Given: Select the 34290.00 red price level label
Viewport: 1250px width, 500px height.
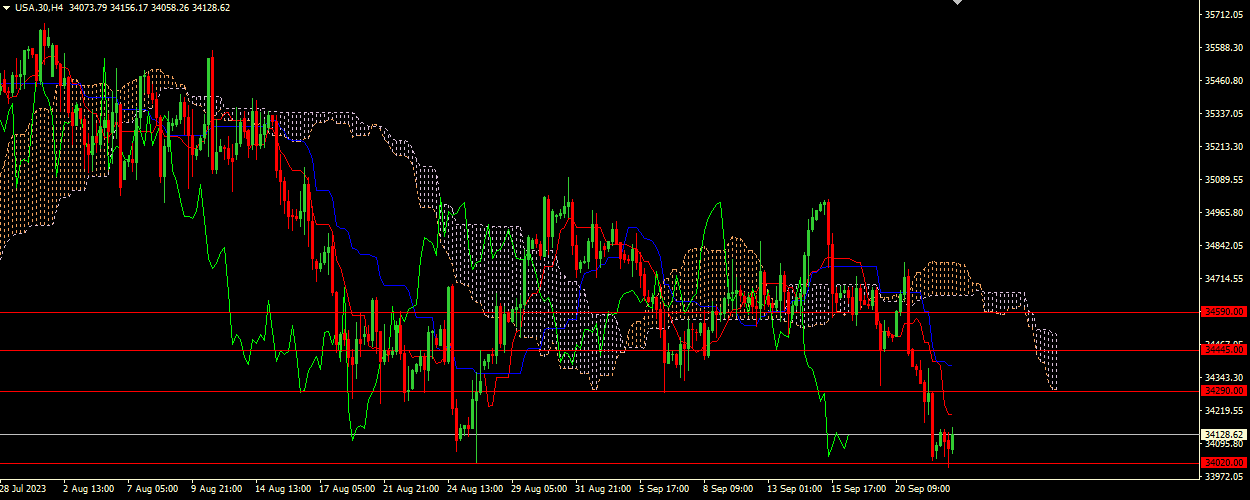Looking at the screenshot, I should tap(1223, 391).
